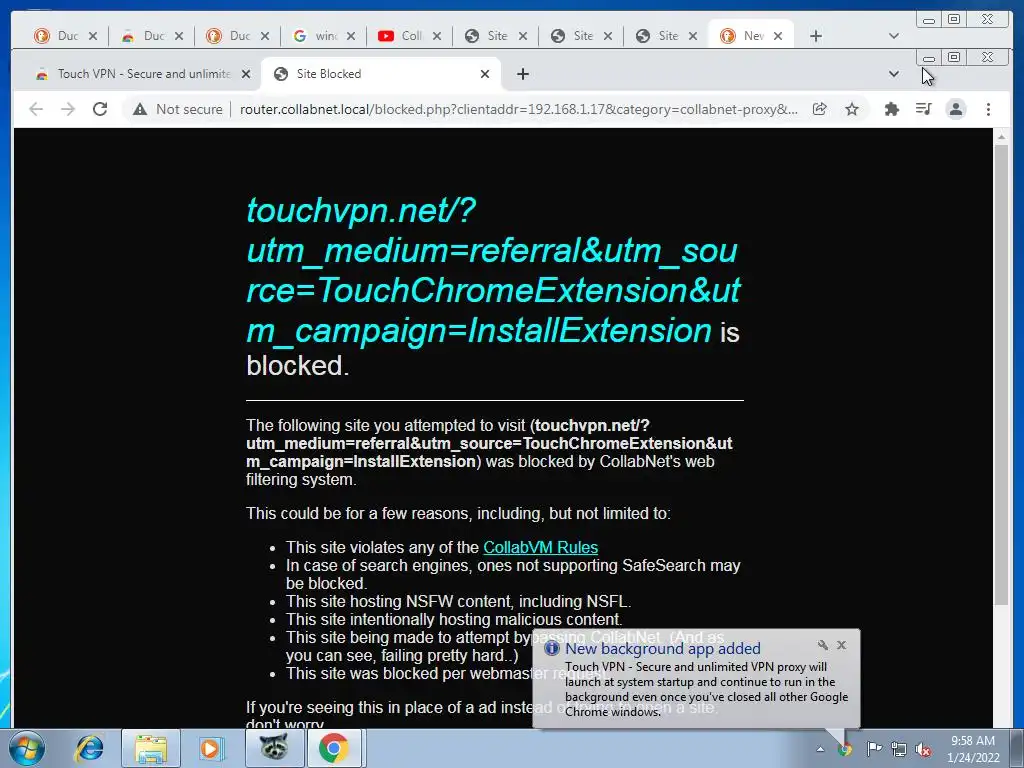Open the Extensions puzzle icon

[x=891, y=109]
